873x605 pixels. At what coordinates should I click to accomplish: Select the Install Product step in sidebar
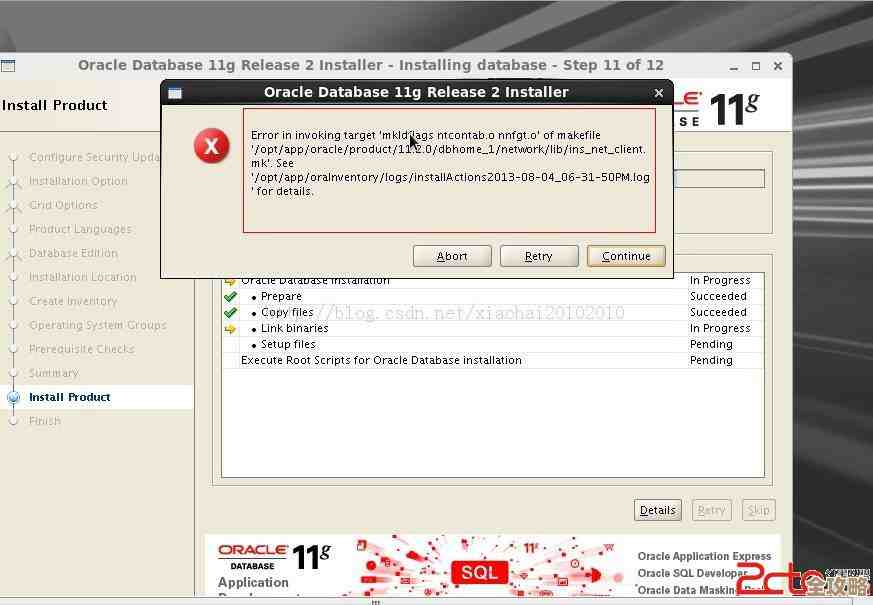point(70,397)
